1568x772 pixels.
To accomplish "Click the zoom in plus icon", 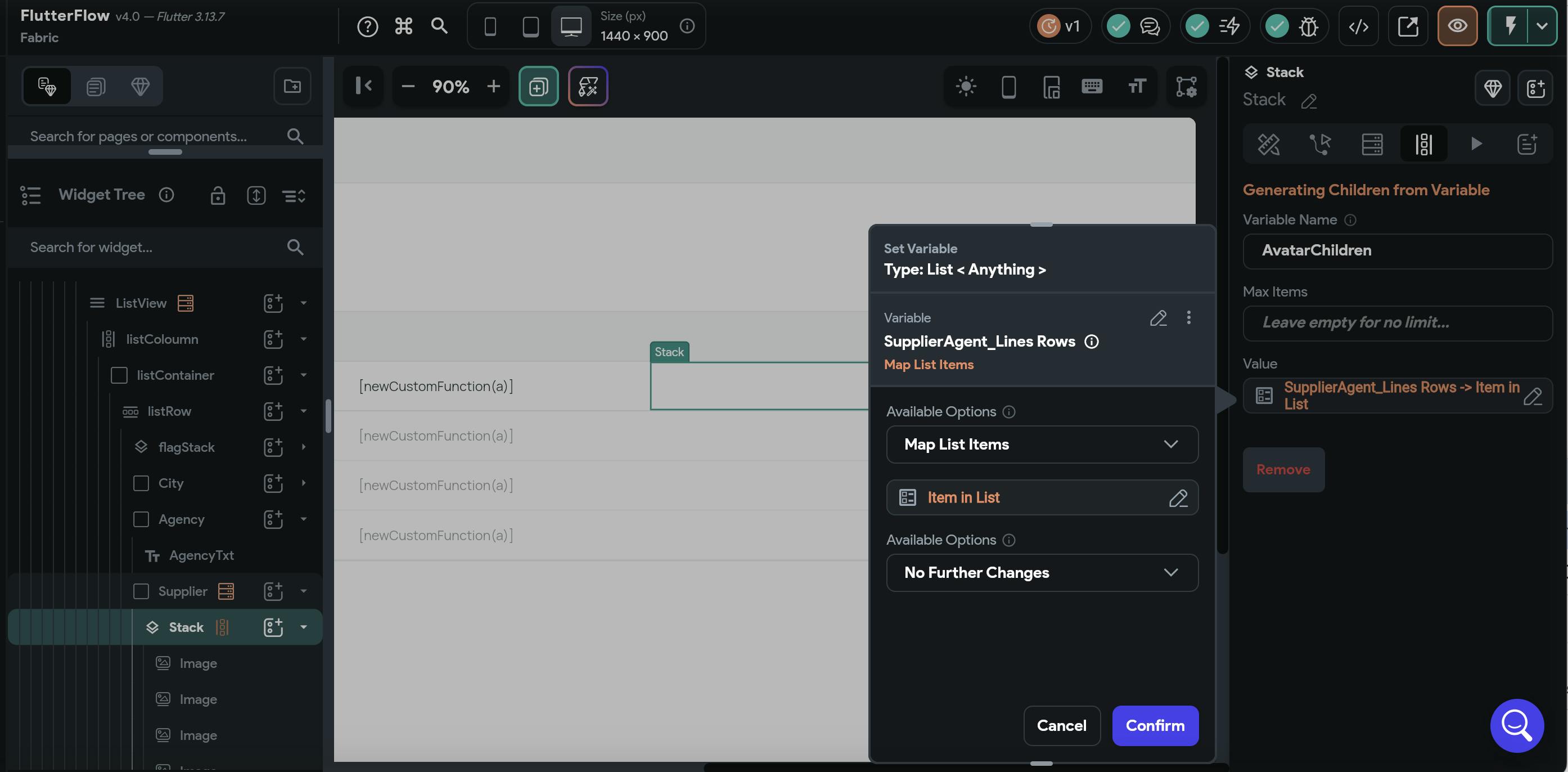I will [494, 87].
